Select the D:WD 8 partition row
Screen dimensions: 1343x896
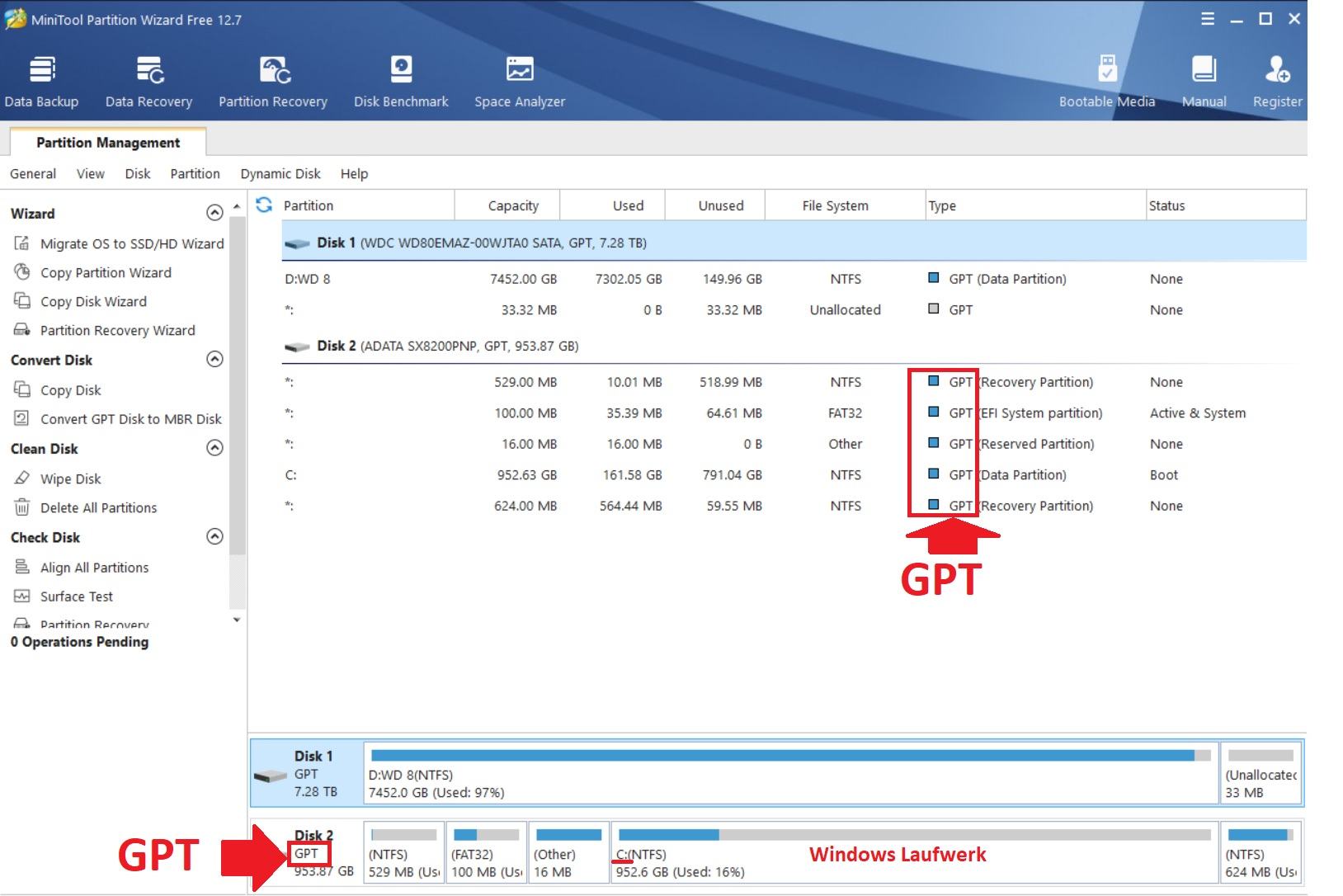[x=794, y=279]
